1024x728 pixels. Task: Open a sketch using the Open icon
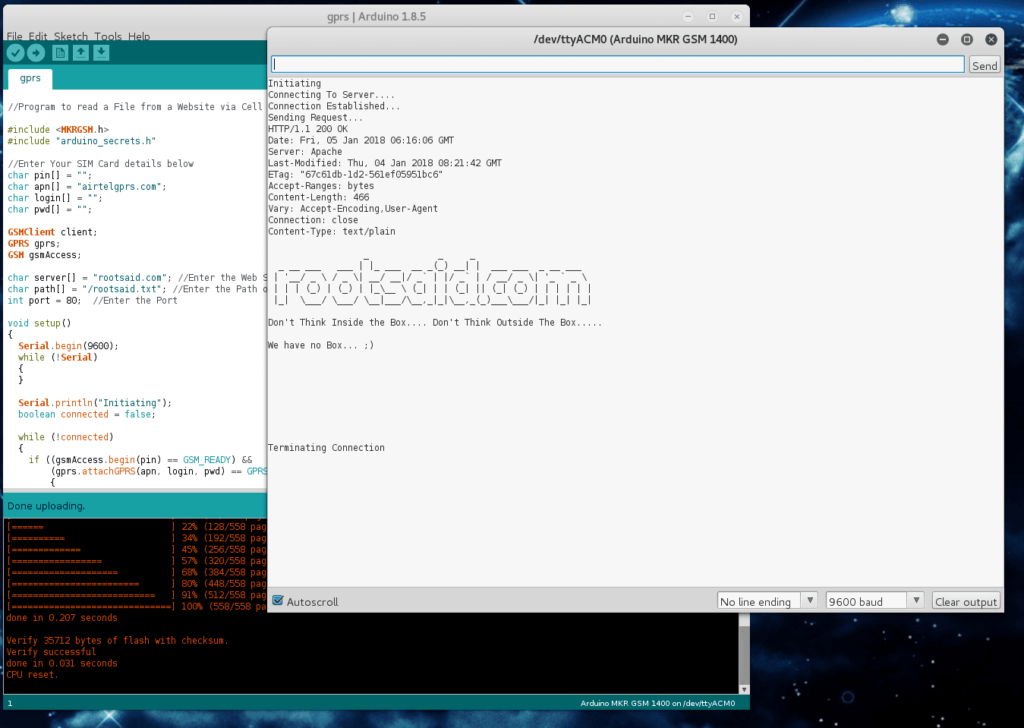(81, 53)
